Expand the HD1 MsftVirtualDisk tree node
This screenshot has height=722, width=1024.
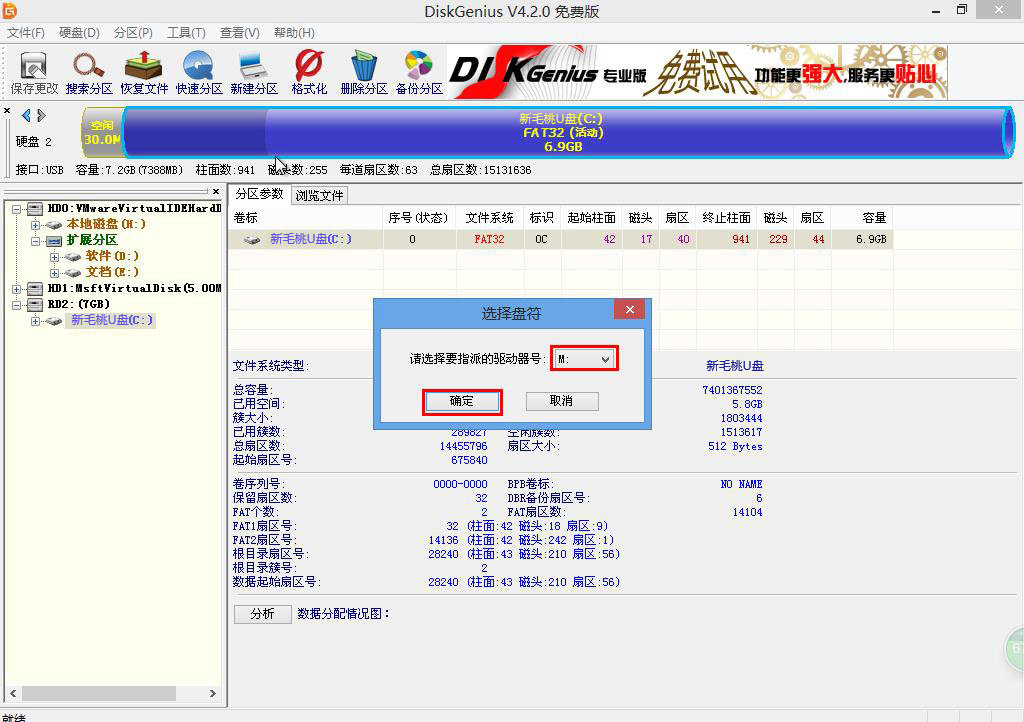[x=16, y=289]
